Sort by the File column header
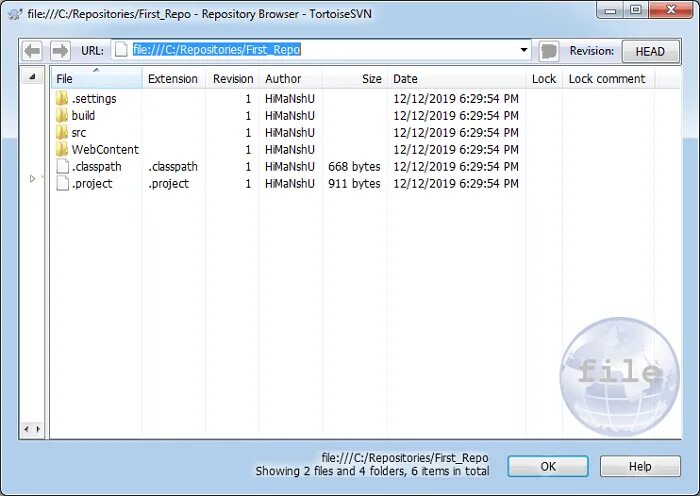 (96, 79)
